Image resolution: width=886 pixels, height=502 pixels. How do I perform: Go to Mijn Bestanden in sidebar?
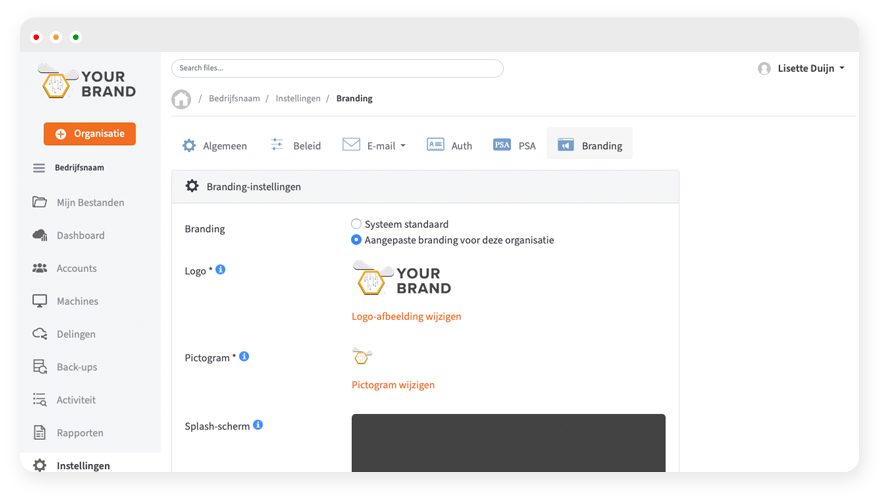(x=90, y=202)
